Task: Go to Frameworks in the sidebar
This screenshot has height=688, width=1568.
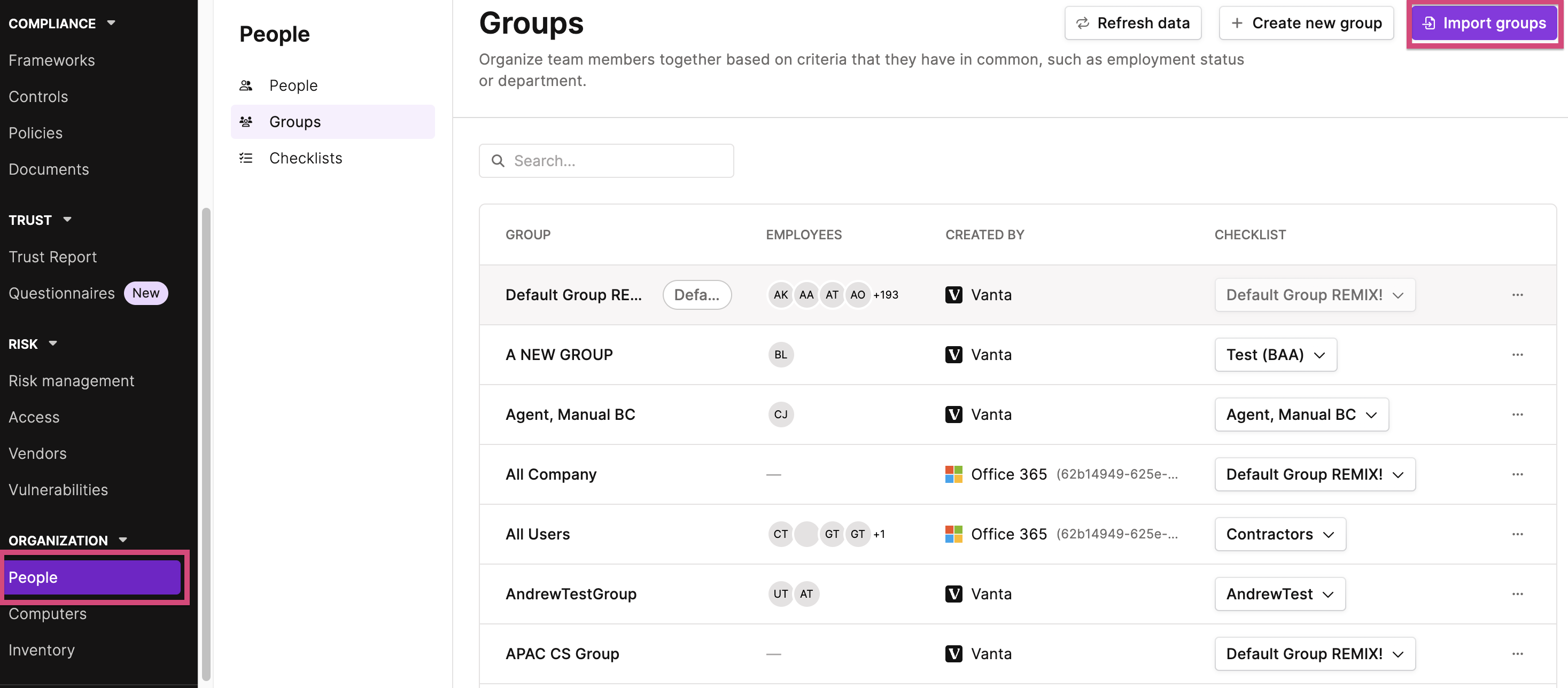Action: [x=52, y=60]
